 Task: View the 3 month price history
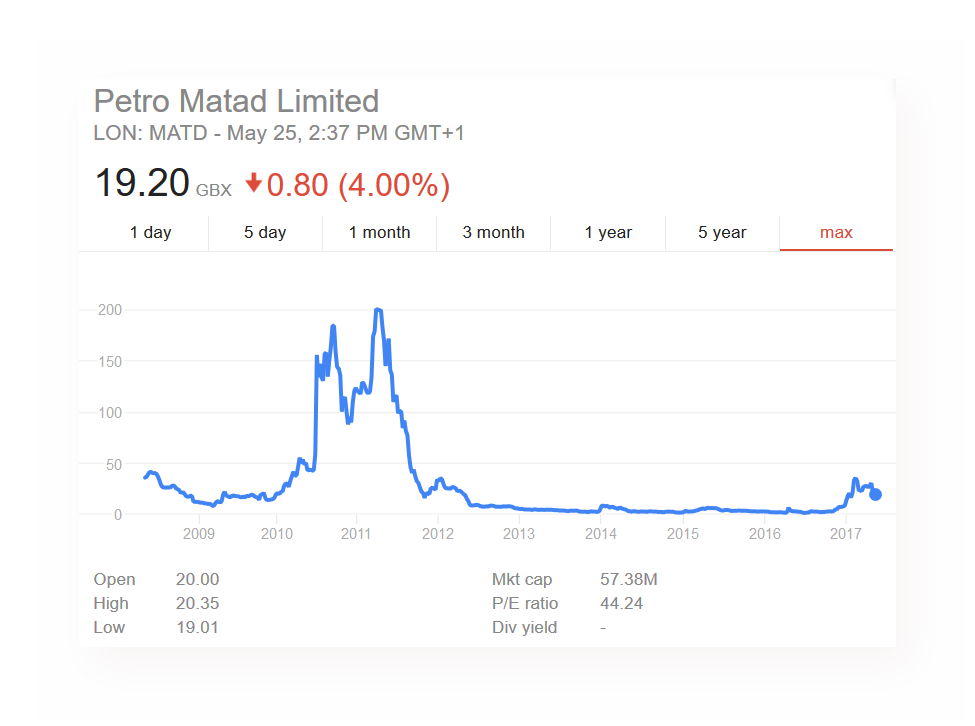[x=493, y=232]
